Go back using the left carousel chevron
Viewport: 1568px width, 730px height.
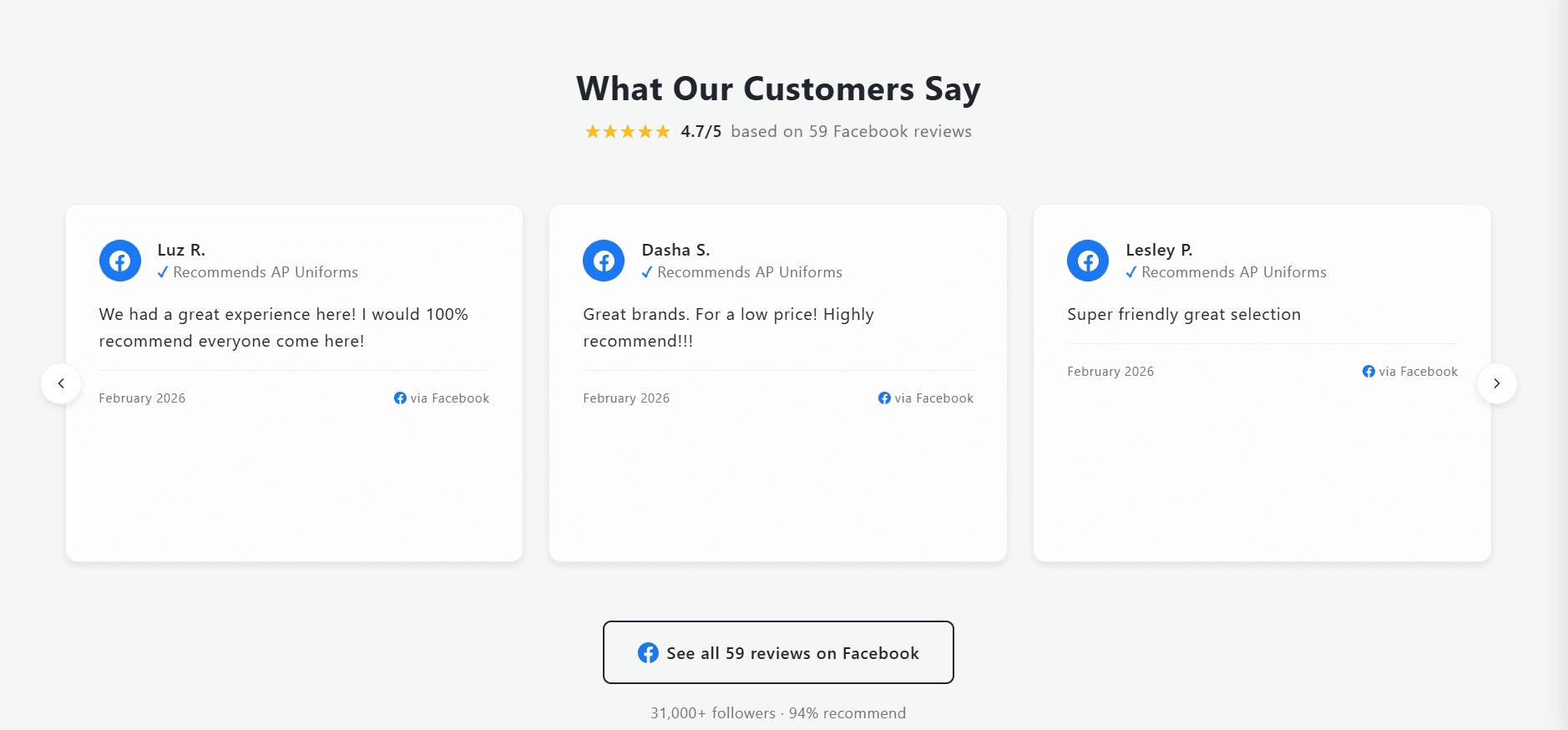point(61,383)
